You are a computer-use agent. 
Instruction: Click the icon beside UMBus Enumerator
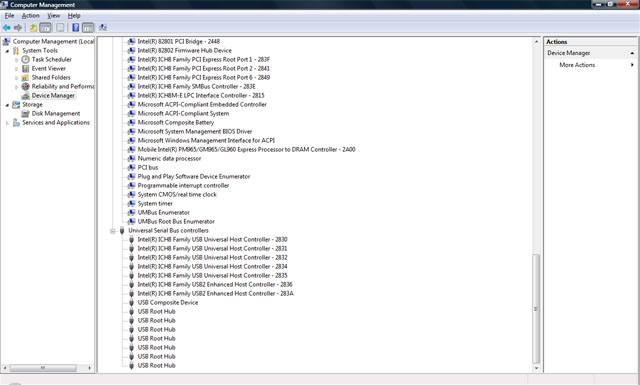click(x=131, y=212)
